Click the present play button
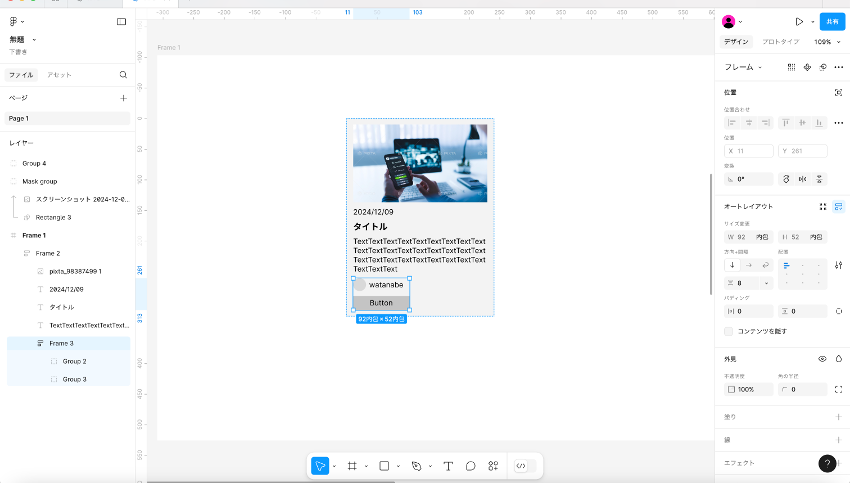The image size is (850, 484). [x=799, y=21]
